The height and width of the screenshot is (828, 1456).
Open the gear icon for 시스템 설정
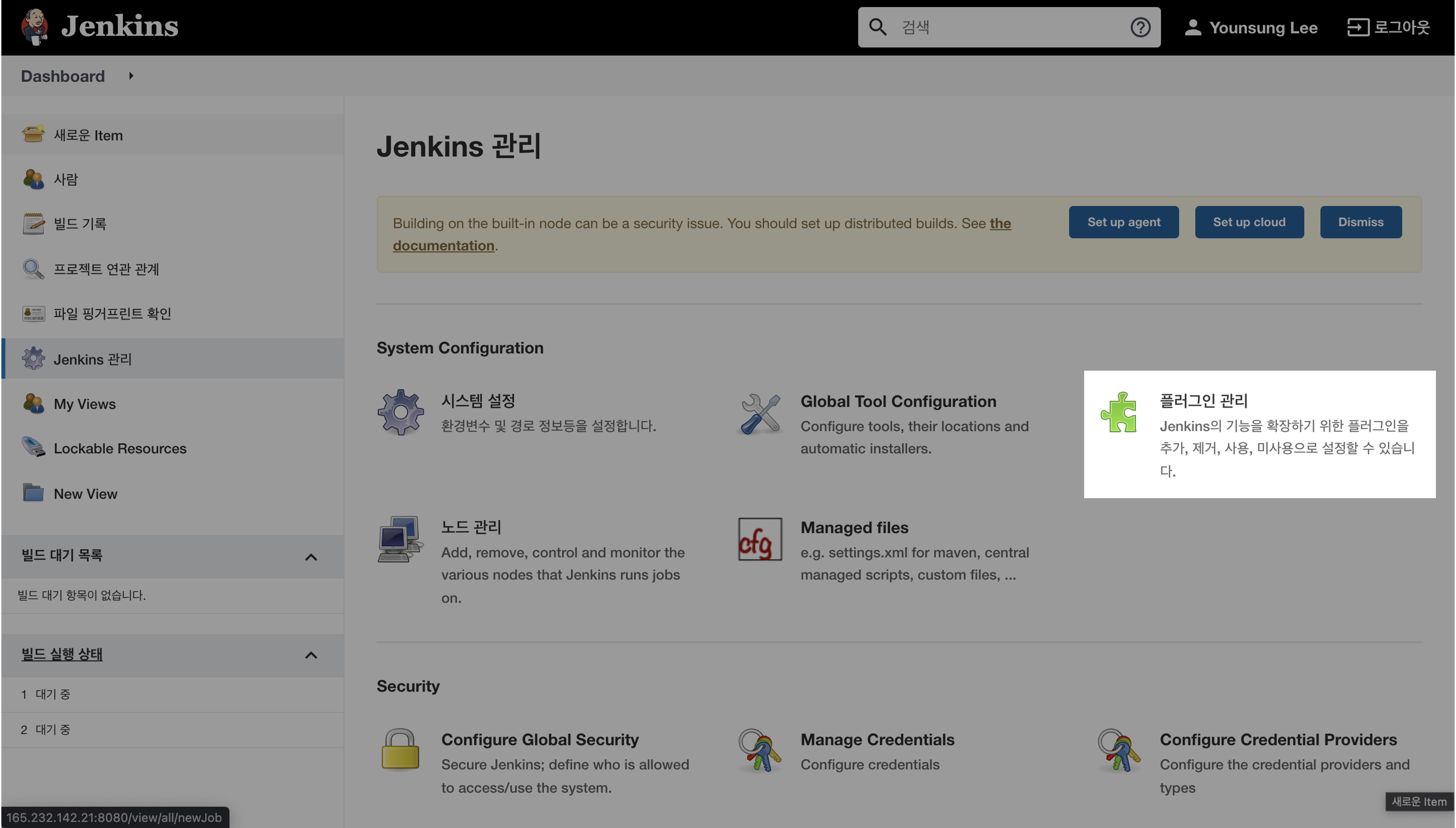pyautogui.click(x=400, y=412)
